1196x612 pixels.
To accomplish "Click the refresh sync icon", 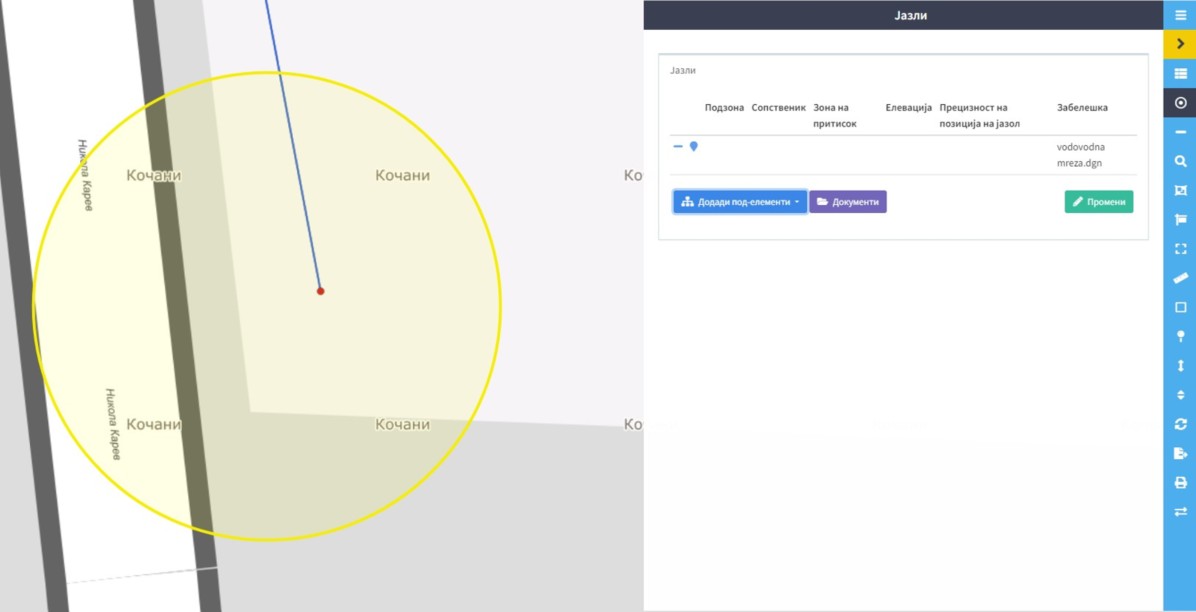I will point(1180,424).
